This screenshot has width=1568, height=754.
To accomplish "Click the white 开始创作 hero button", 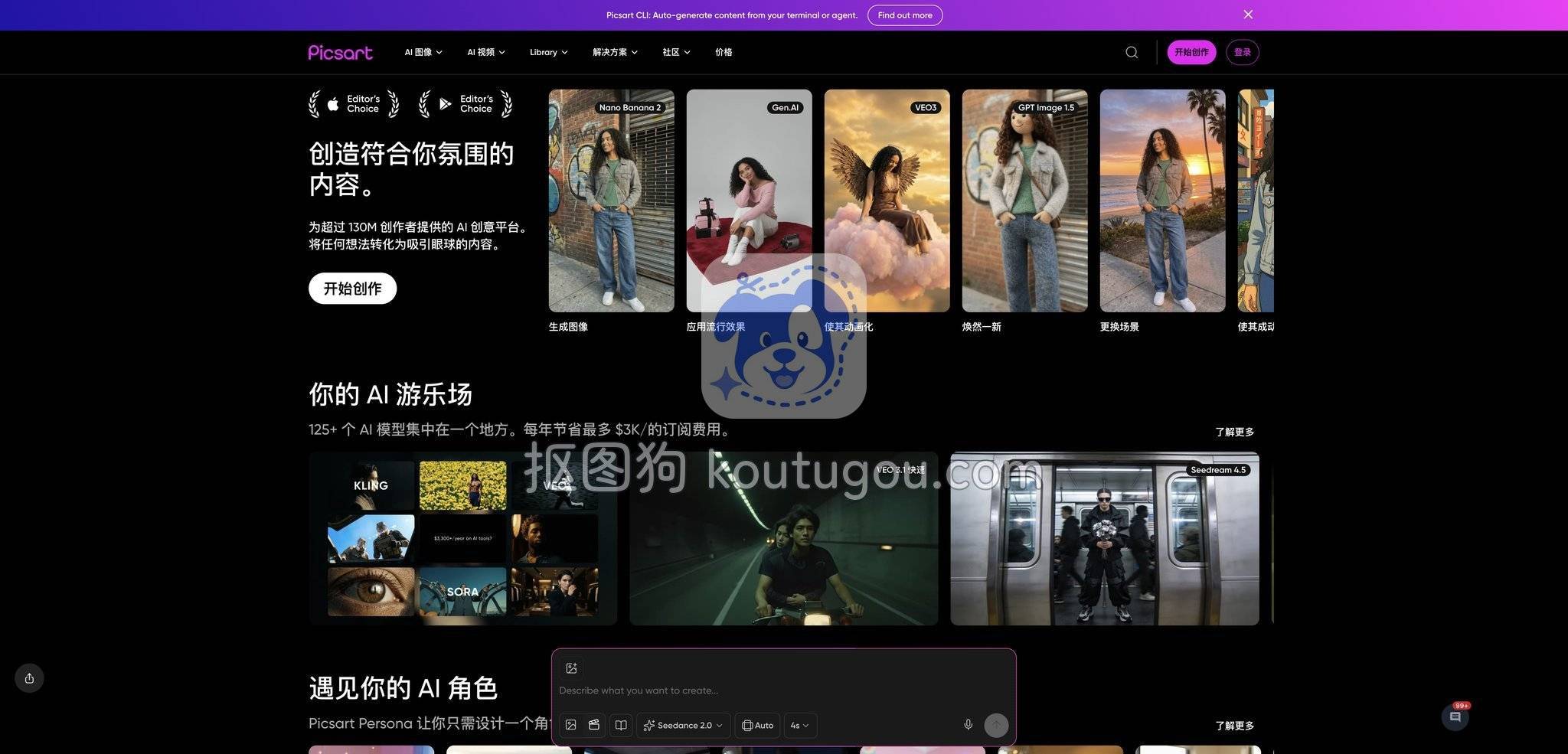I will coord(352,289).
